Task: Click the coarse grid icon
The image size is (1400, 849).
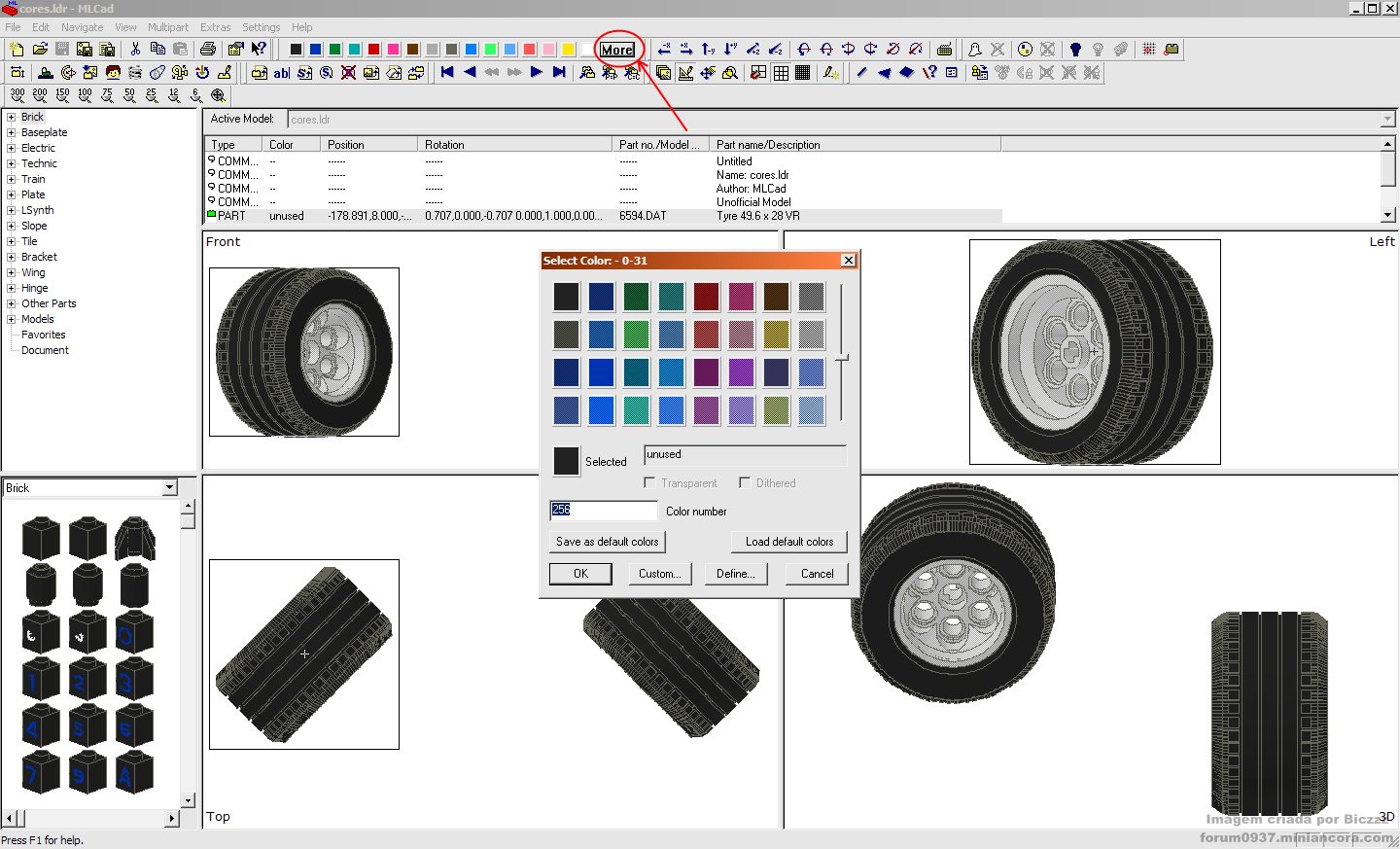Action: pos(781,72)
